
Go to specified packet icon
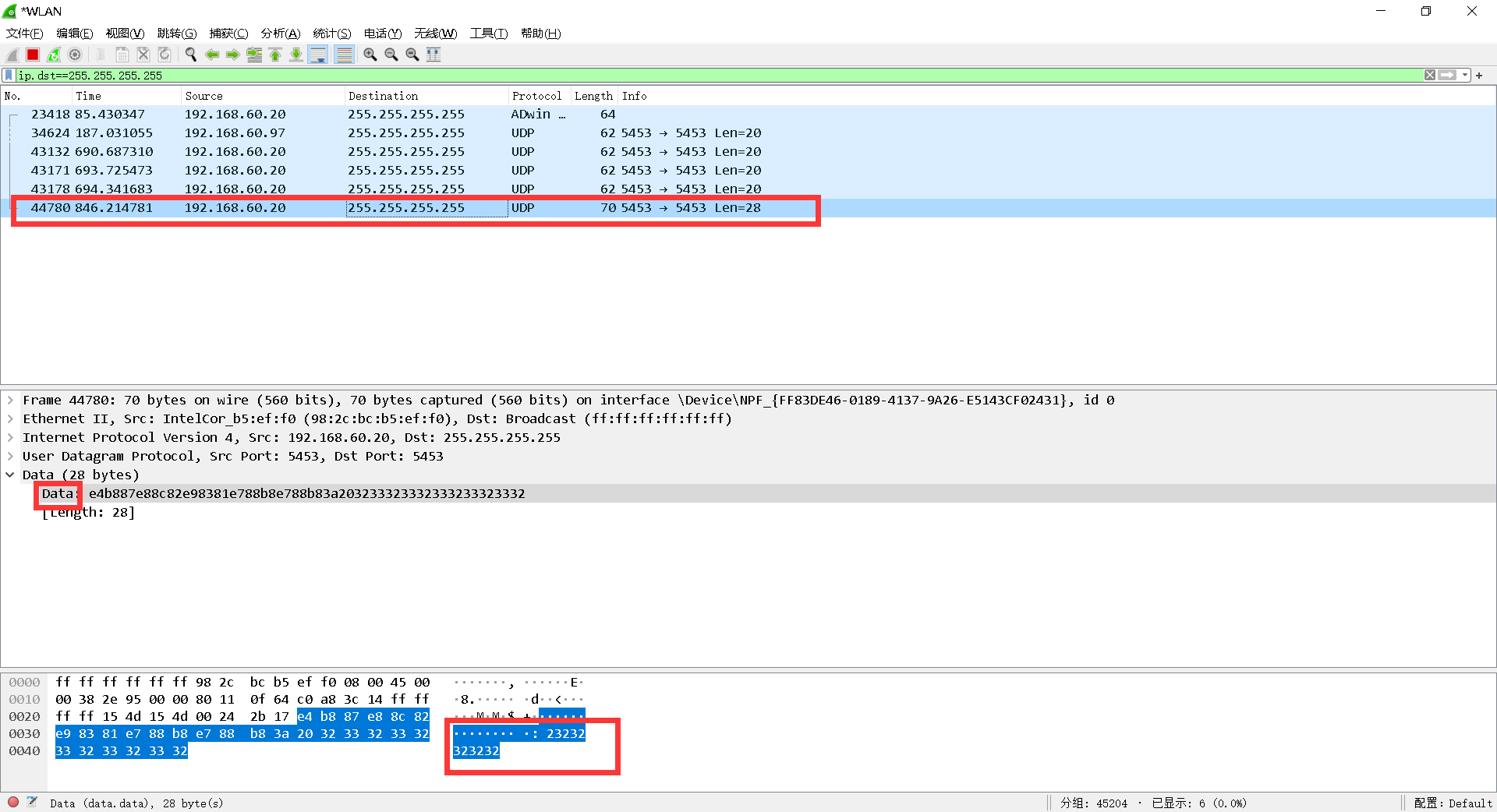tap(254, 55)
